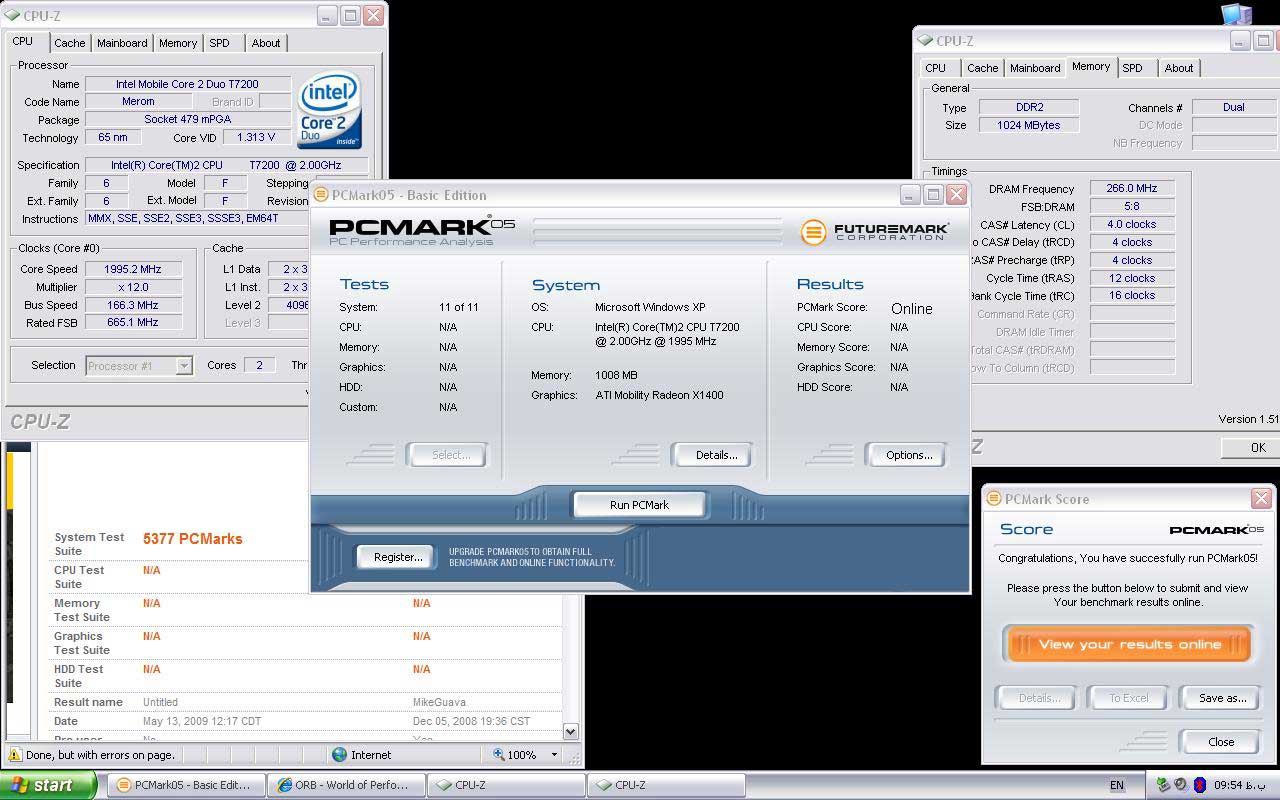Click the memory Type value 'DDR2'
1280x800 pixels.
pyautogui.click(x=1028, y=108)
